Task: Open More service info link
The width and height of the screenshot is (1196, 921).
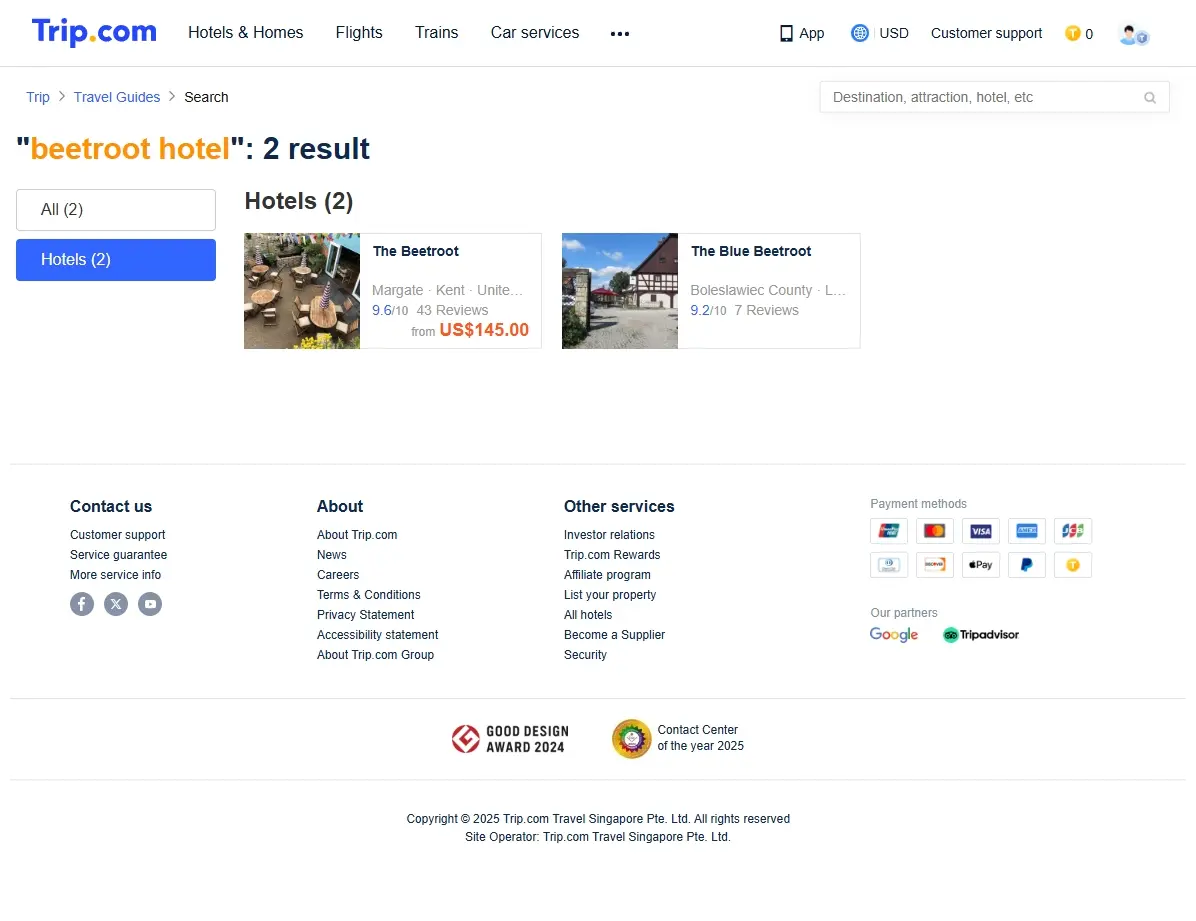Action: pos(115,575)
